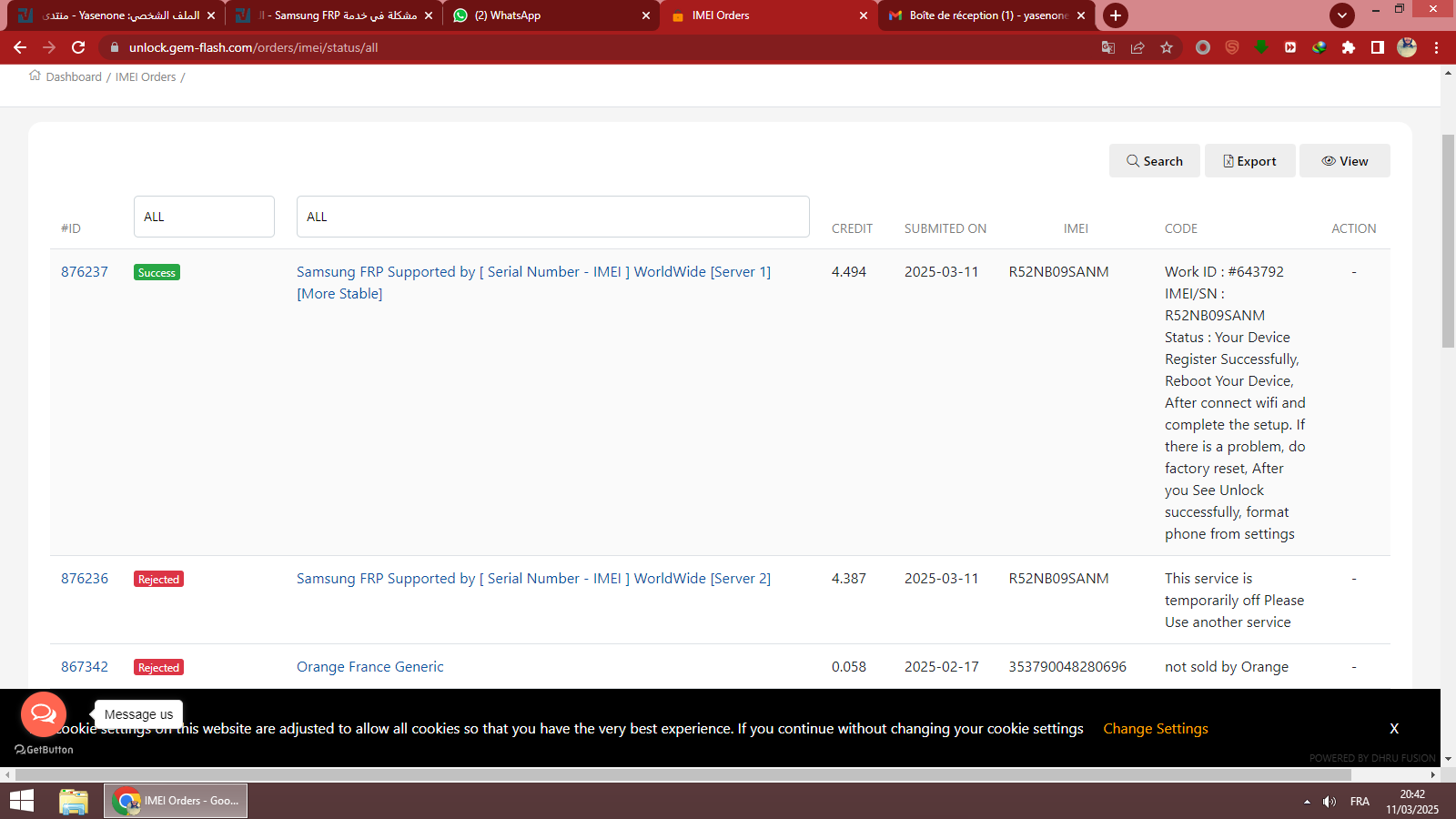Switch to the Yasenone forum profile tab
This screenshot has height=819, width=1456.
pos(116,15)
